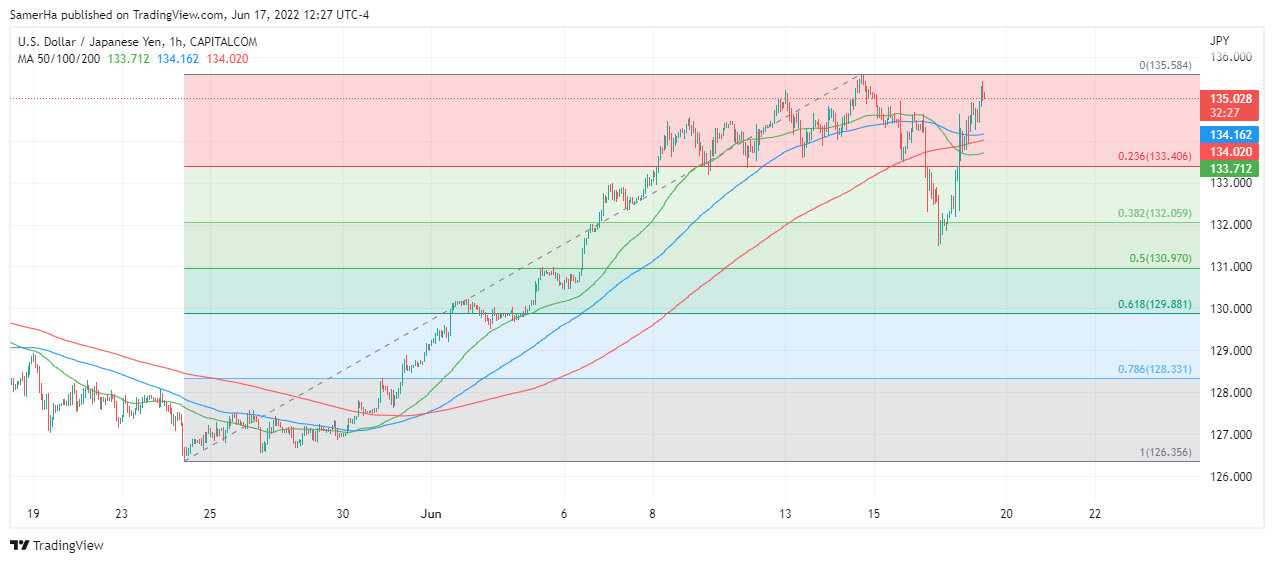Select the 0.236(133.406) Fibonacci level label
The height and width of the screenshot is (563, 1274).
pos(1156,157)
